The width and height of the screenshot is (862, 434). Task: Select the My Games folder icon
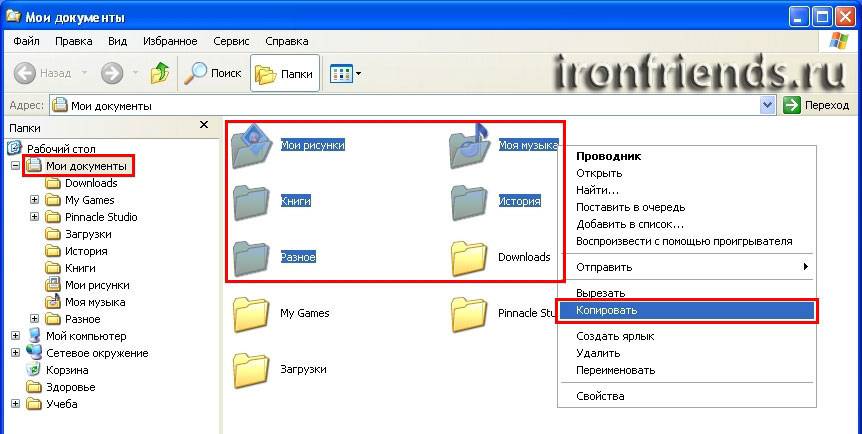251,313
